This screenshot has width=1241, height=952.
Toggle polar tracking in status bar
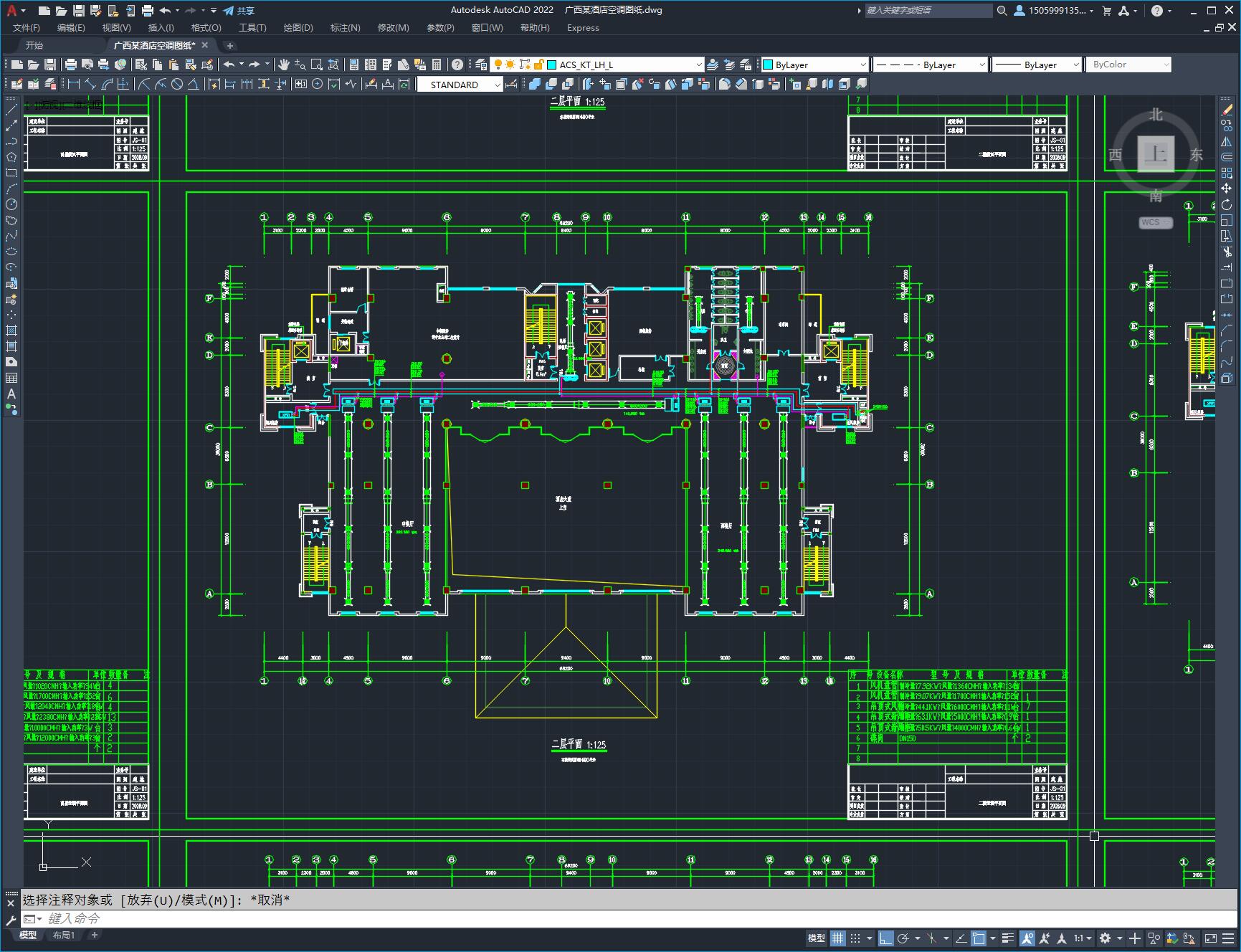903,938
